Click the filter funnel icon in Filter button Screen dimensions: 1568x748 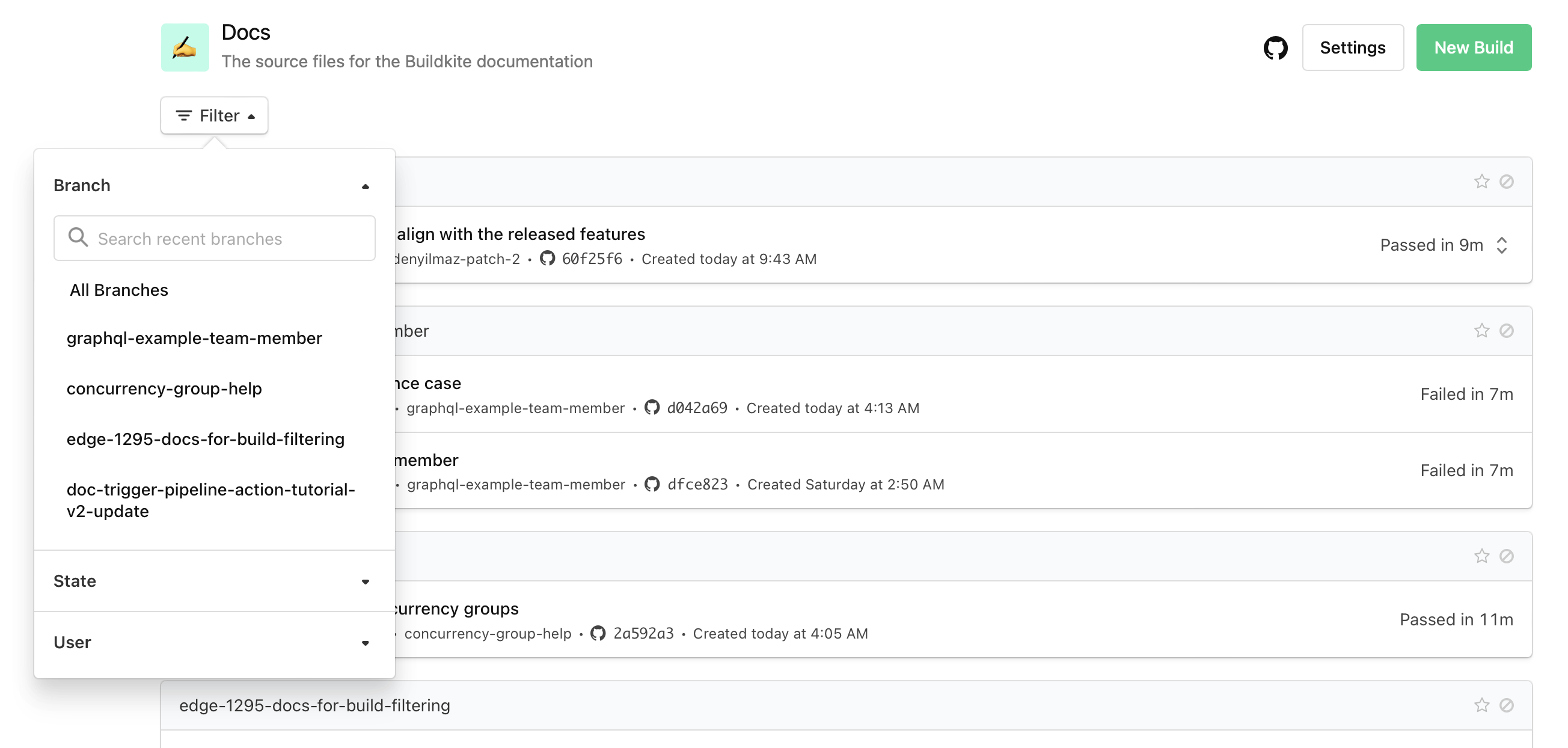click(183, 115)
